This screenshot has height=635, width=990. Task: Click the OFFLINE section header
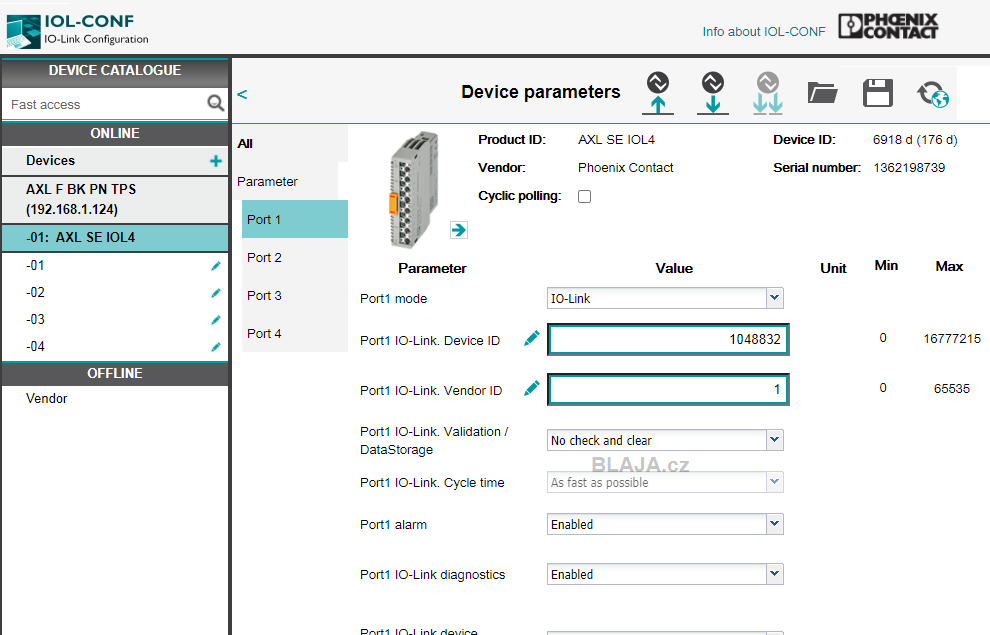pos(115,373)
